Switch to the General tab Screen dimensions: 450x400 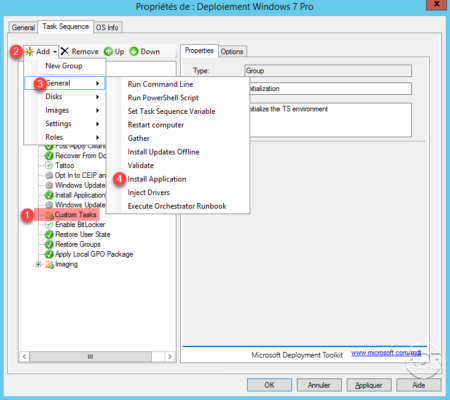(x=23, y=27)
